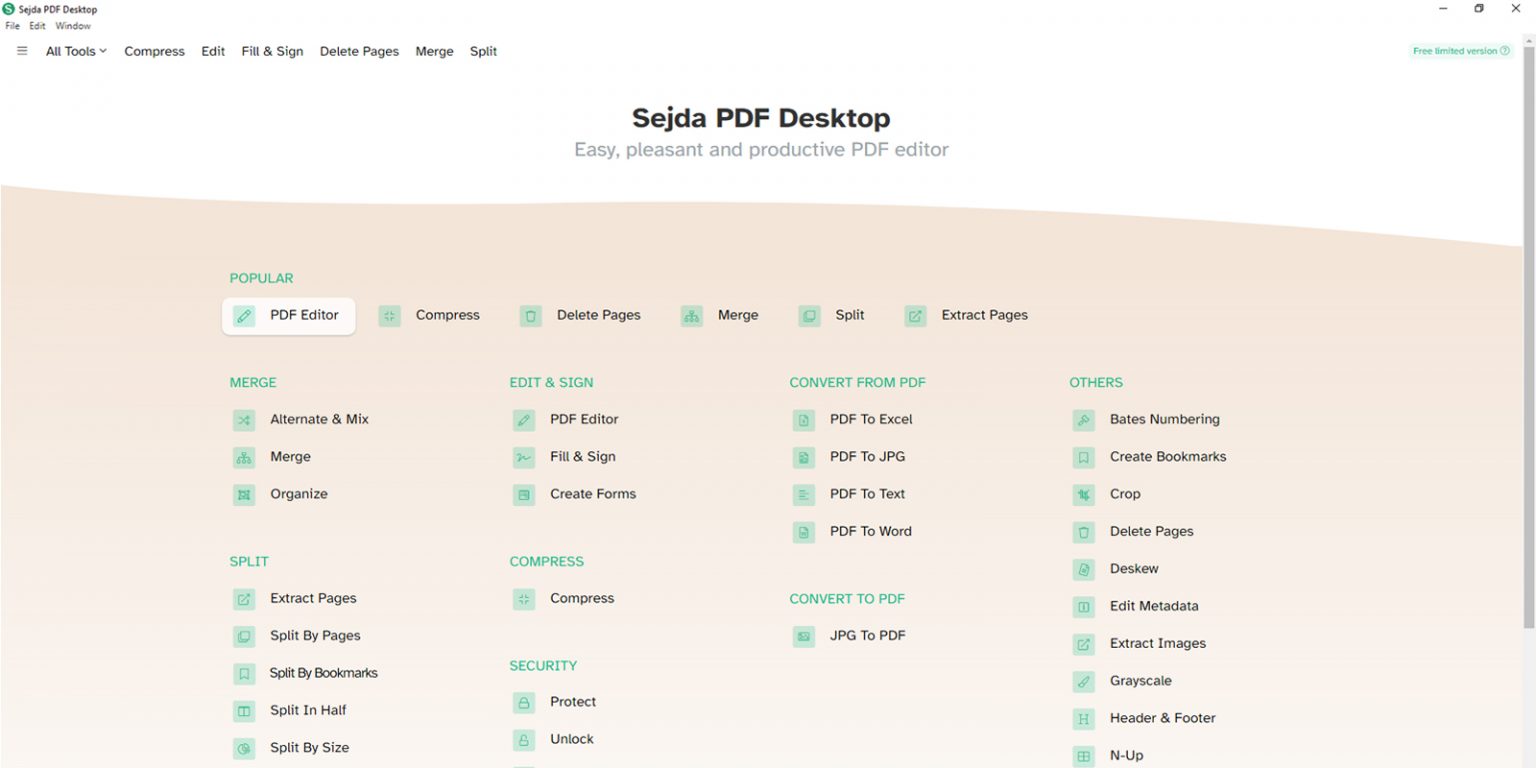
Task: Select Delete Pages in the top toolbar
Action: click(x=359, y=51)
